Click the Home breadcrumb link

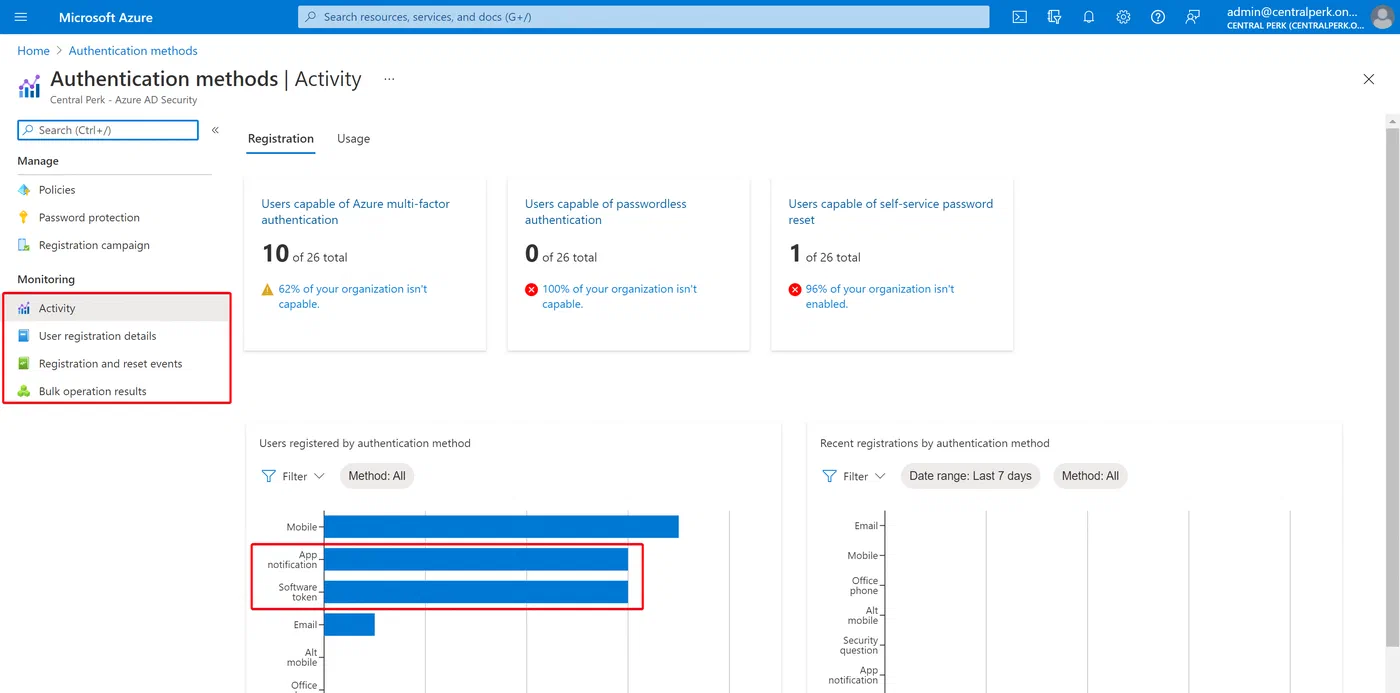[x=33, y=51]
